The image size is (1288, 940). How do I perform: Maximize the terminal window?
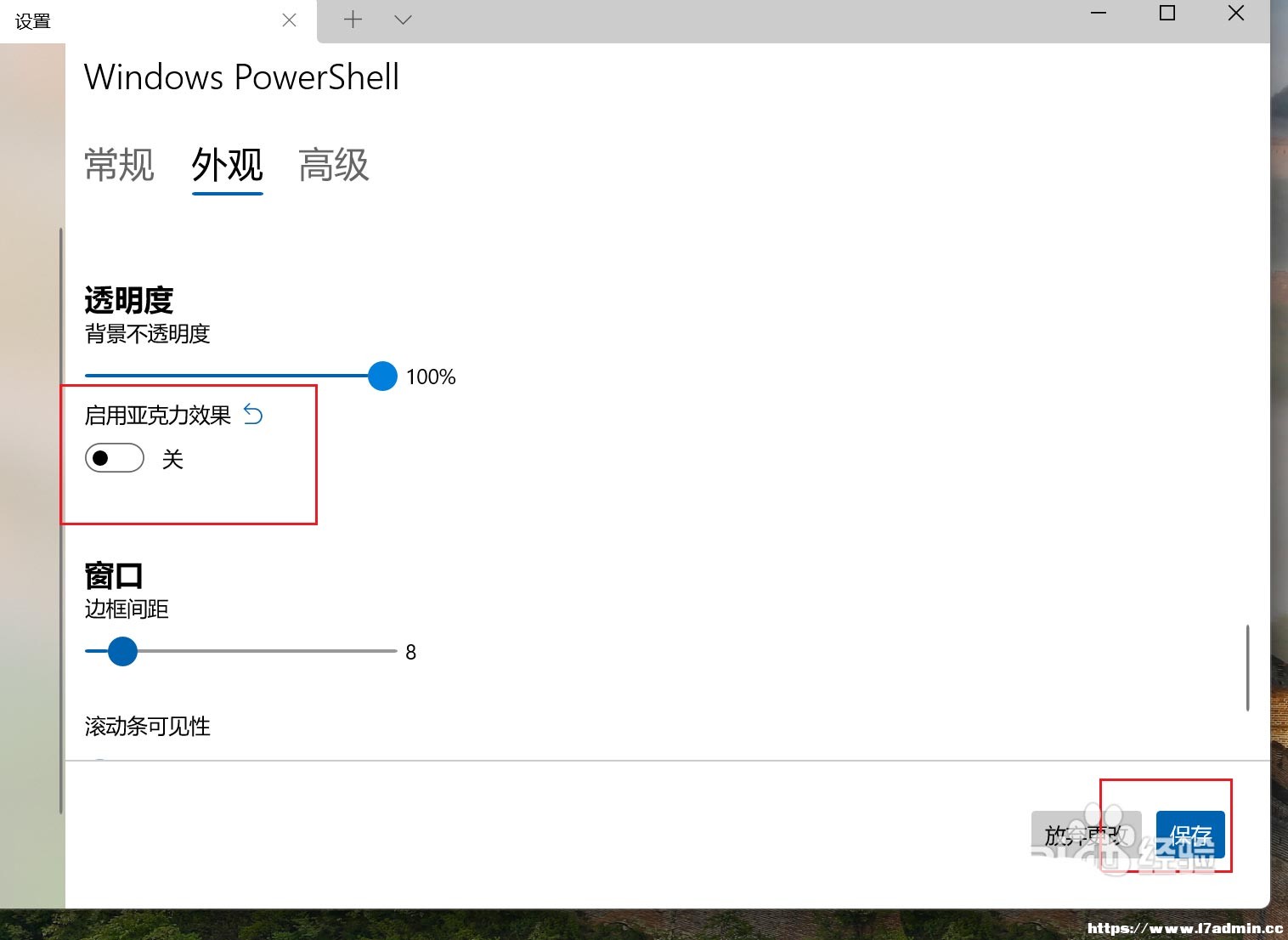click(x=1167, y=13)
